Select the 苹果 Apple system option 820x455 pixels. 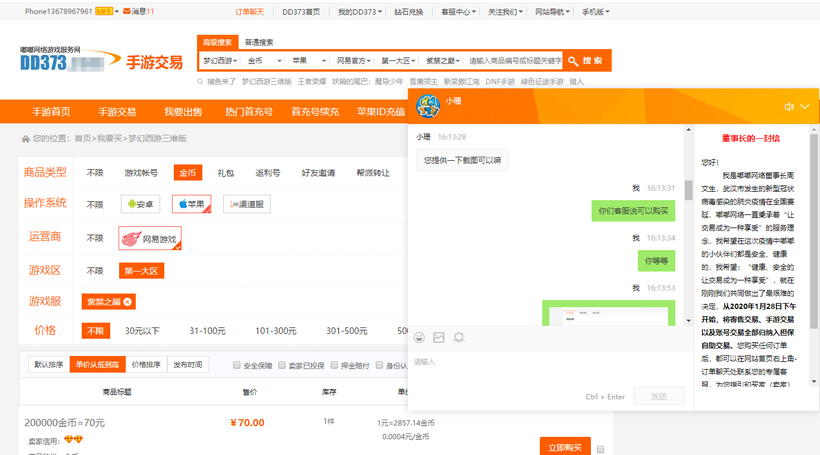click(x=191, y=204)
